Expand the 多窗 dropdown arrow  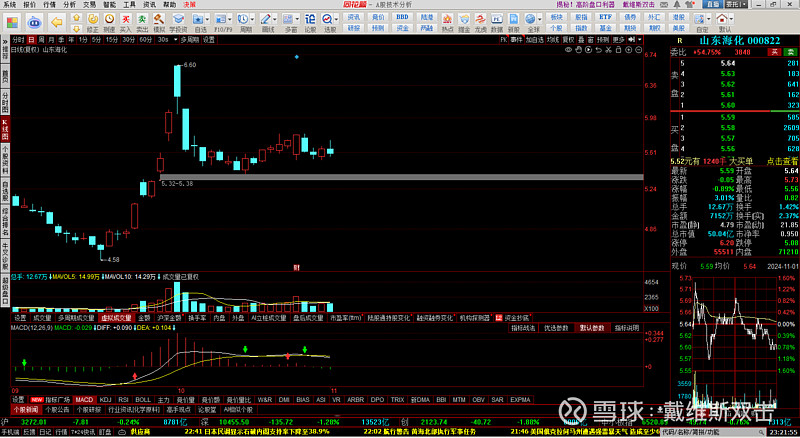click(x=297, y=19)
